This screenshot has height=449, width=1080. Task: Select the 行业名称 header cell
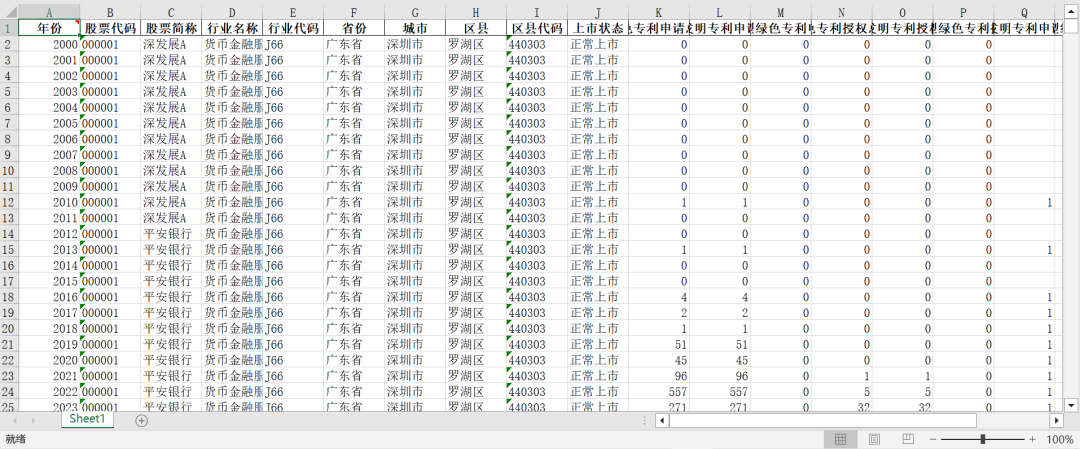(232, 28)
